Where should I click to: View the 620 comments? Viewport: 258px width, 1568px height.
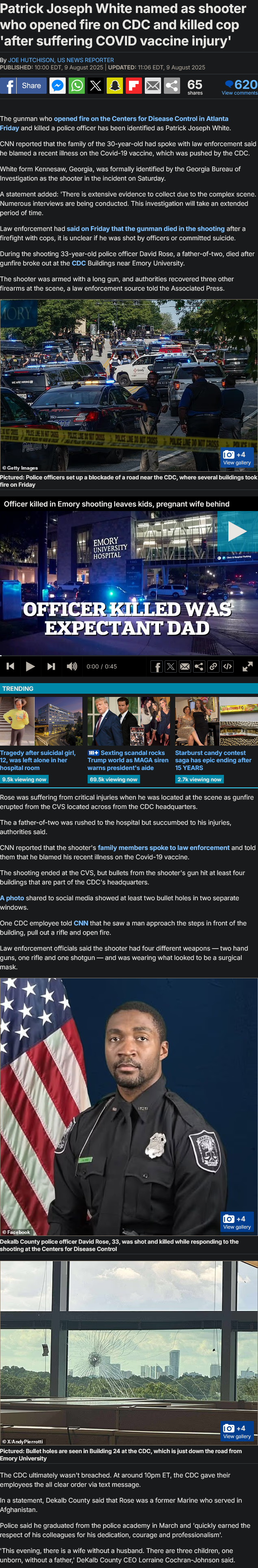tap(240, 86)
